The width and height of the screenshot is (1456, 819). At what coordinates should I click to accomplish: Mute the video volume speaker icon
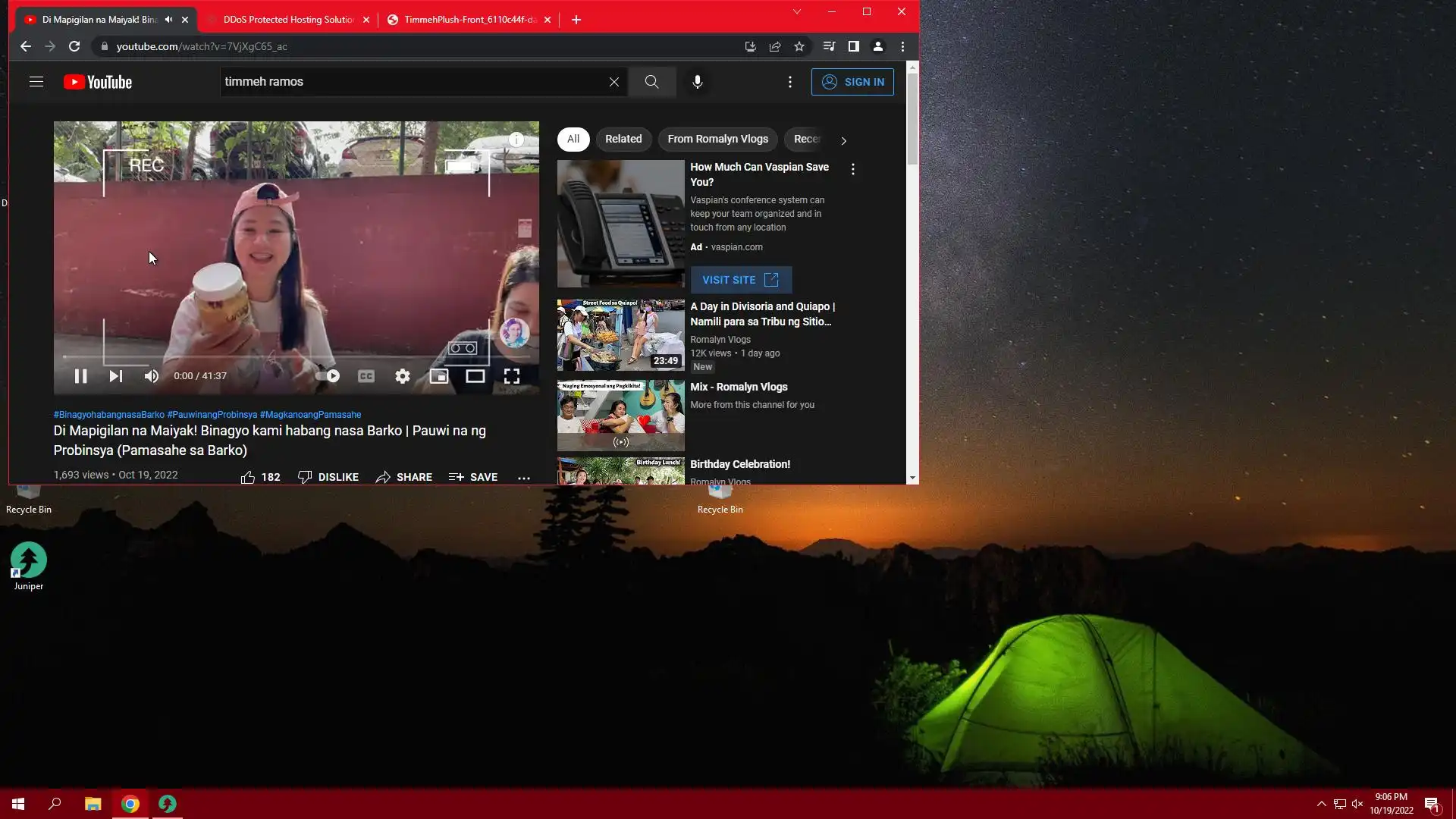click(152, 376)
